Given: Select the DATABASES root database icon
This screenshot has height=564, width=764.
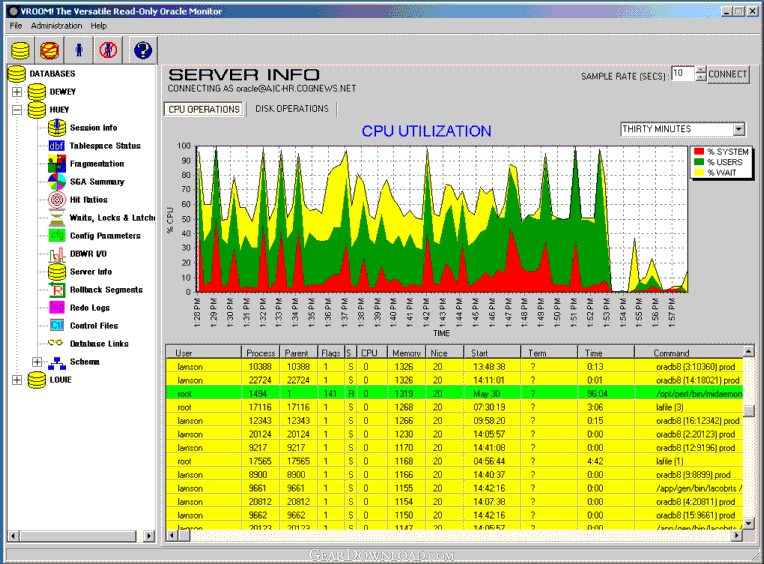Looking at the screenshot, I should point(17,74).
